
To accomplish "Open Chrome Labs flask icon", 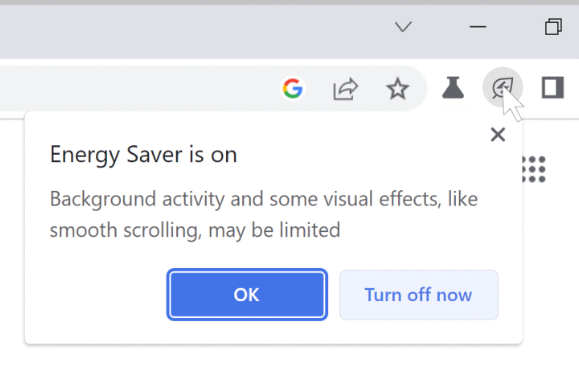I will (453, 88).
